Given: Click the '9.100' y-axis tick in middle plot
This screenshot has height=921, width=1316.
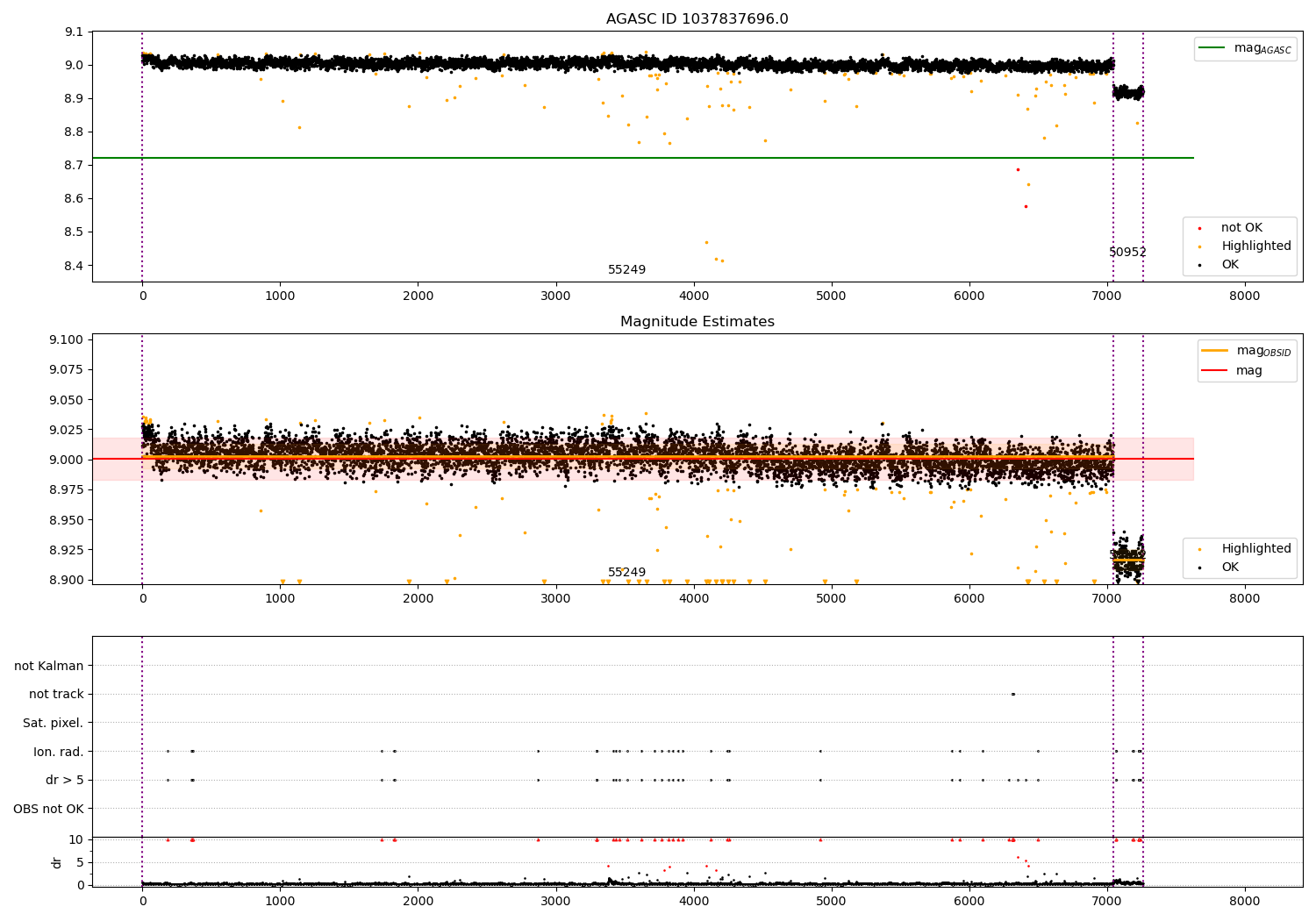Looking at the screenshot, I should click(67, 340).
